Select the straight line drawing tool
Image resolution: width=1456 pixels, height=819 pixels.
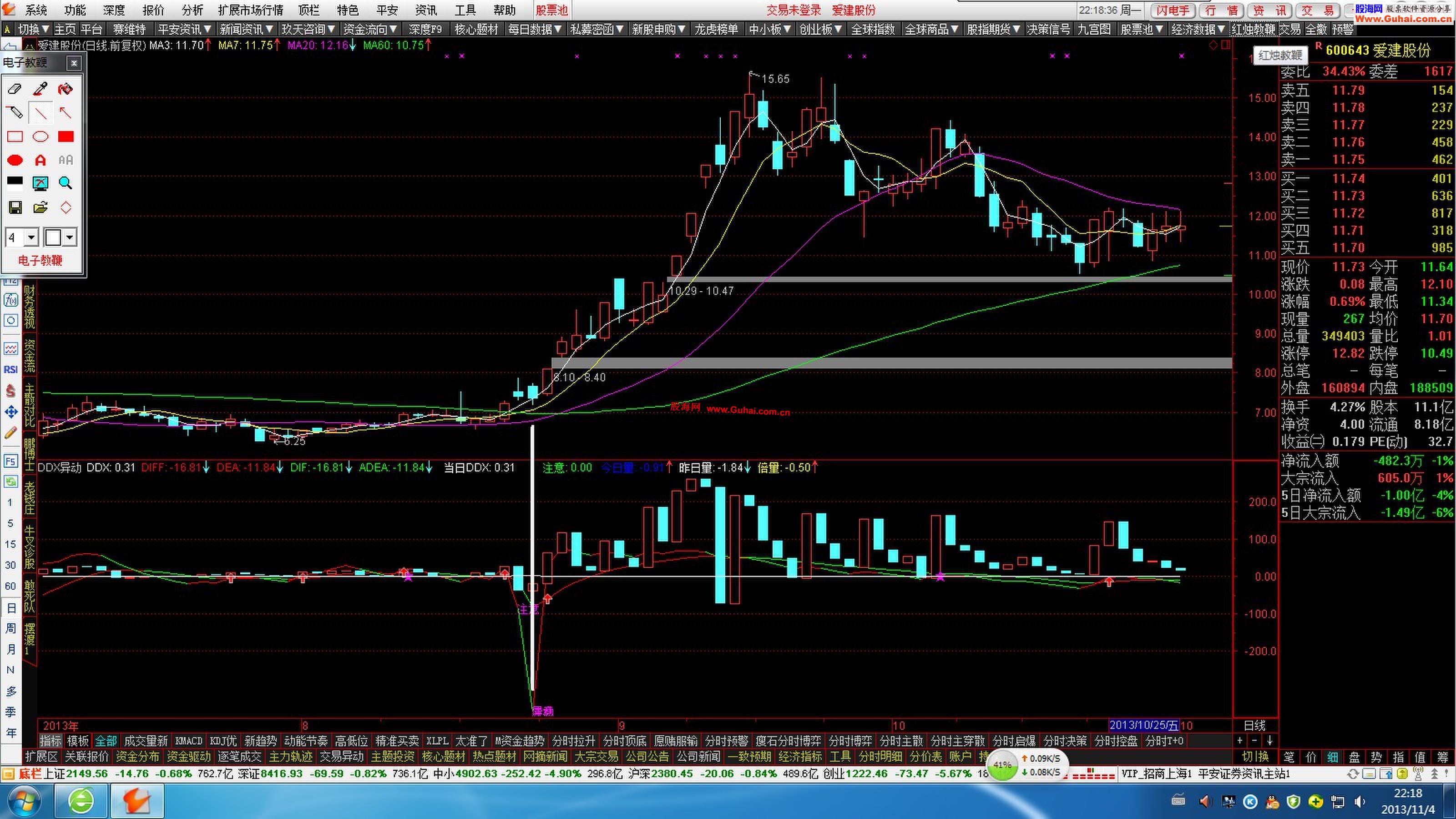coord(40,112)
